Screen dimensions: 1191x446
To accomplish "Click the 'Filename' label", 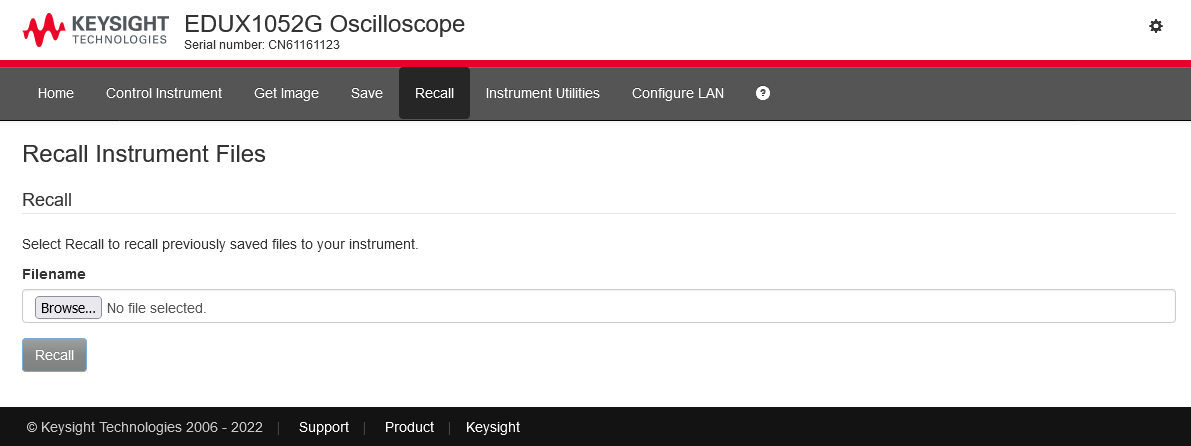I will tap(54, 274).
